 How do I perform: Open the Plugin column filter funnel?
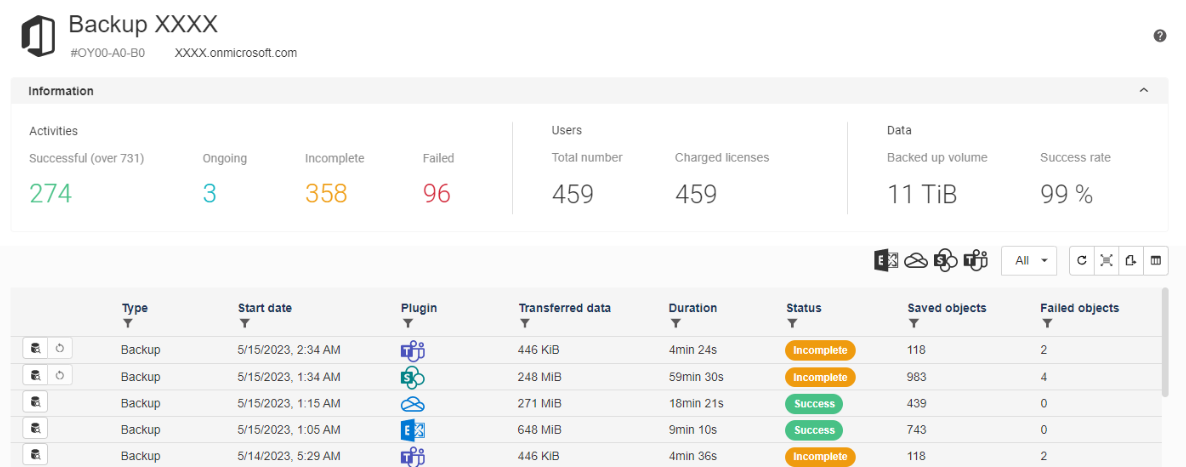[407, 323]
